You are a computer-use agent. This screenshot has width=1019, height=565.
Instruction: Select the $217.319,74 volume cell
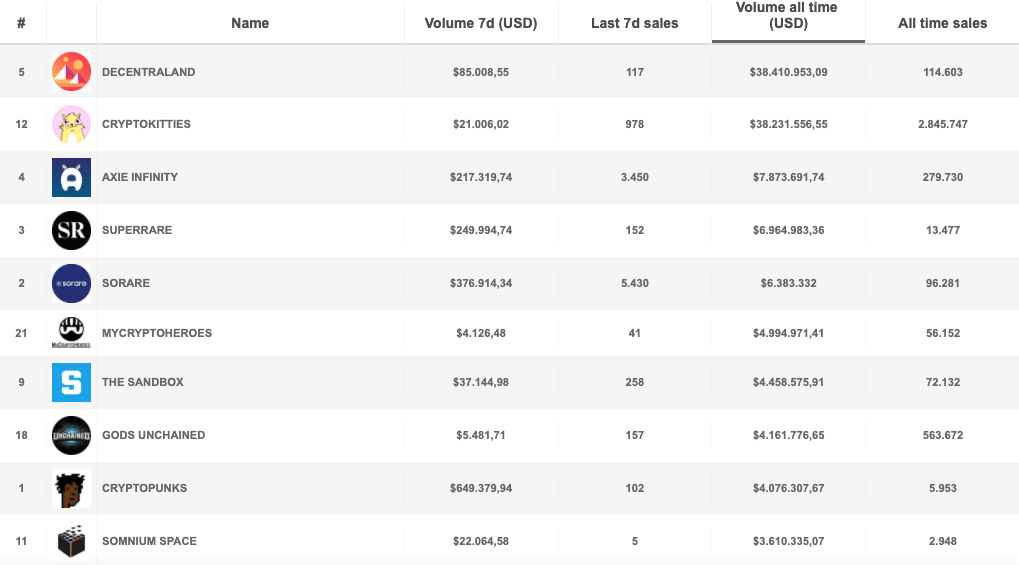pyautogui.click(x=481, y=177)
